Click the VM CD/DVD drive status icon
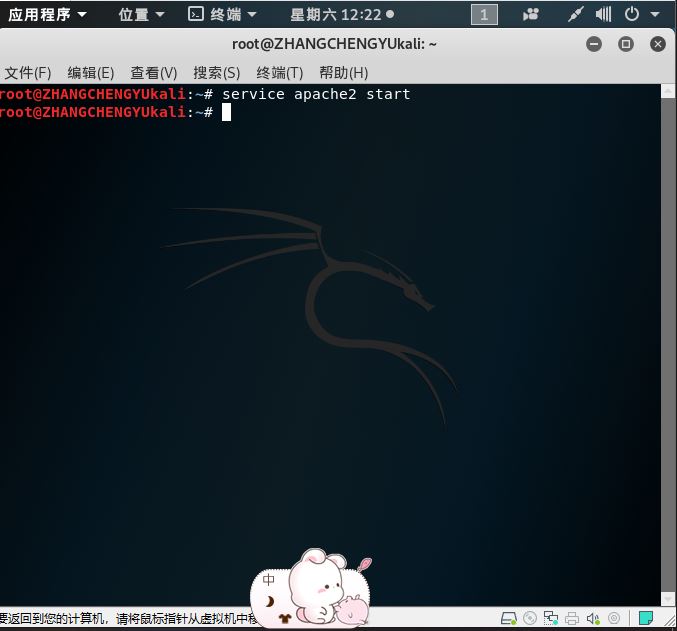 pyautogui.click(x=530, y=618)
